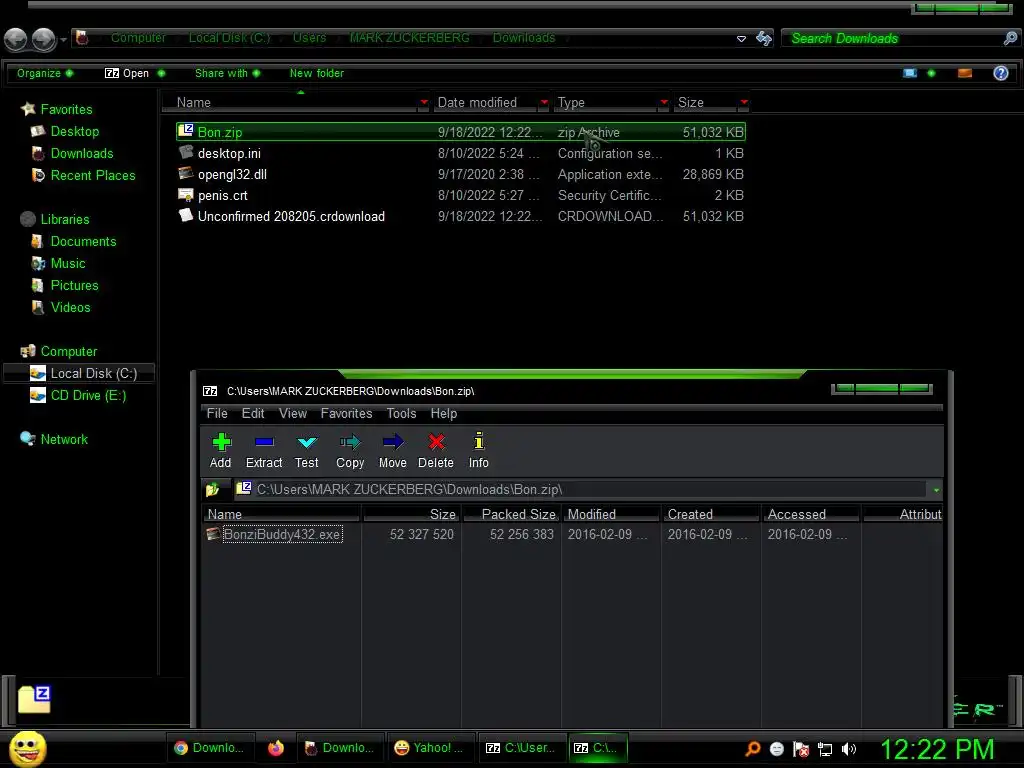The width and height of the screenshot is (1024, 768).
Task: Go up one folder in 7-Zip
Action: 213,489
